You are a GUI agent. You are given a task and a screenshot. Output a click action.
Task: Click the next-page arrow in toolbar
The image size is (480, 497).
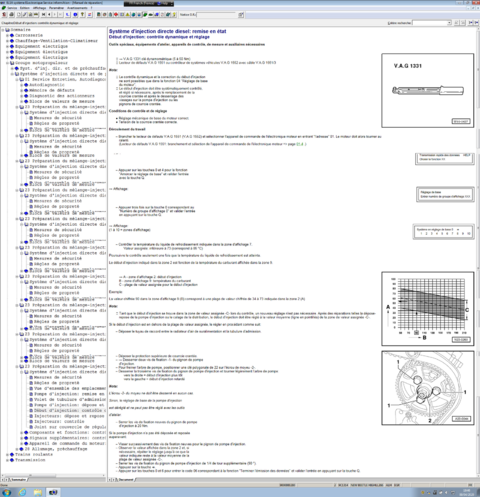[54, 15]
